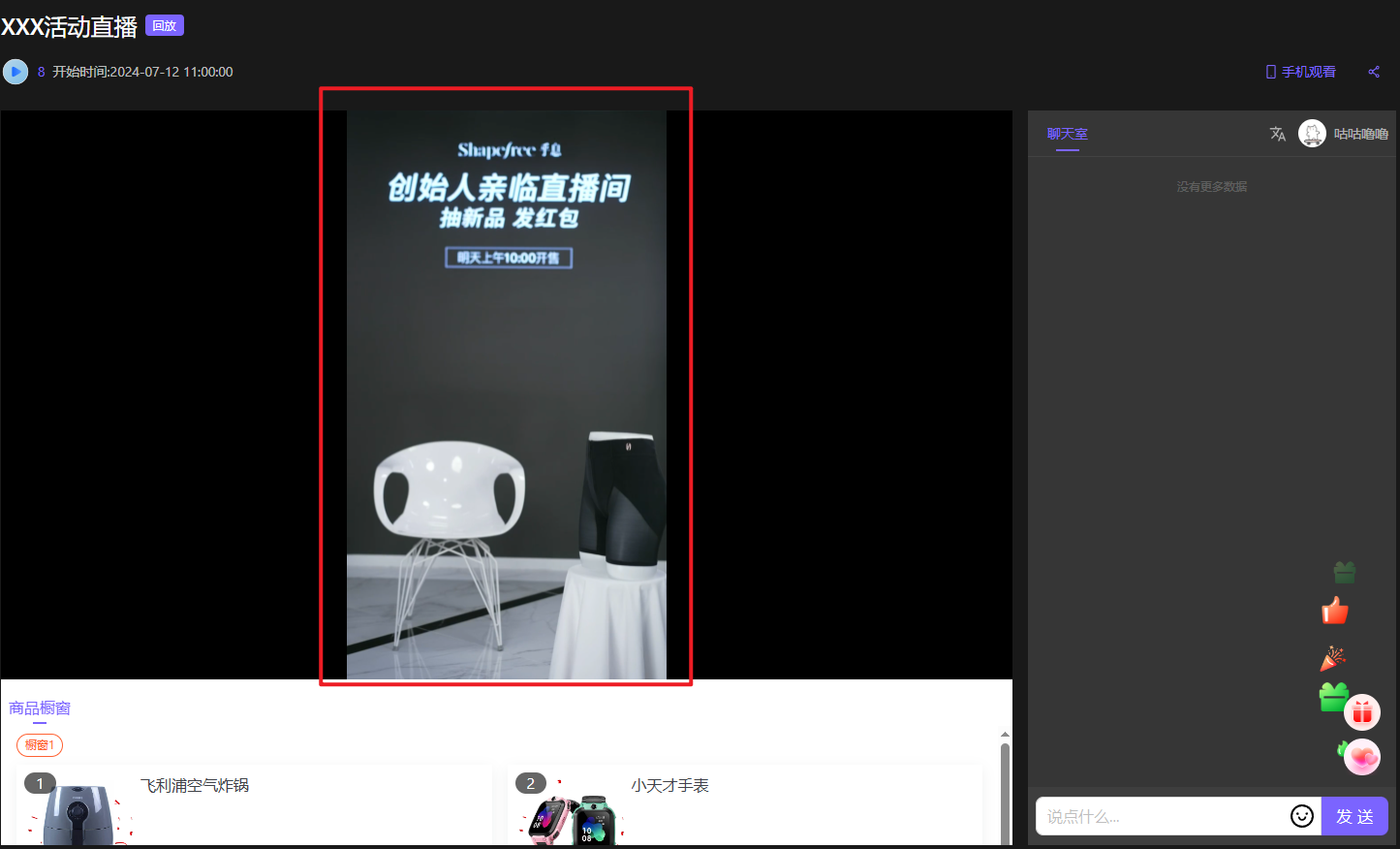Click the blue play icon by viewer count
This screenshot has width=1400, height=849.
16,72
